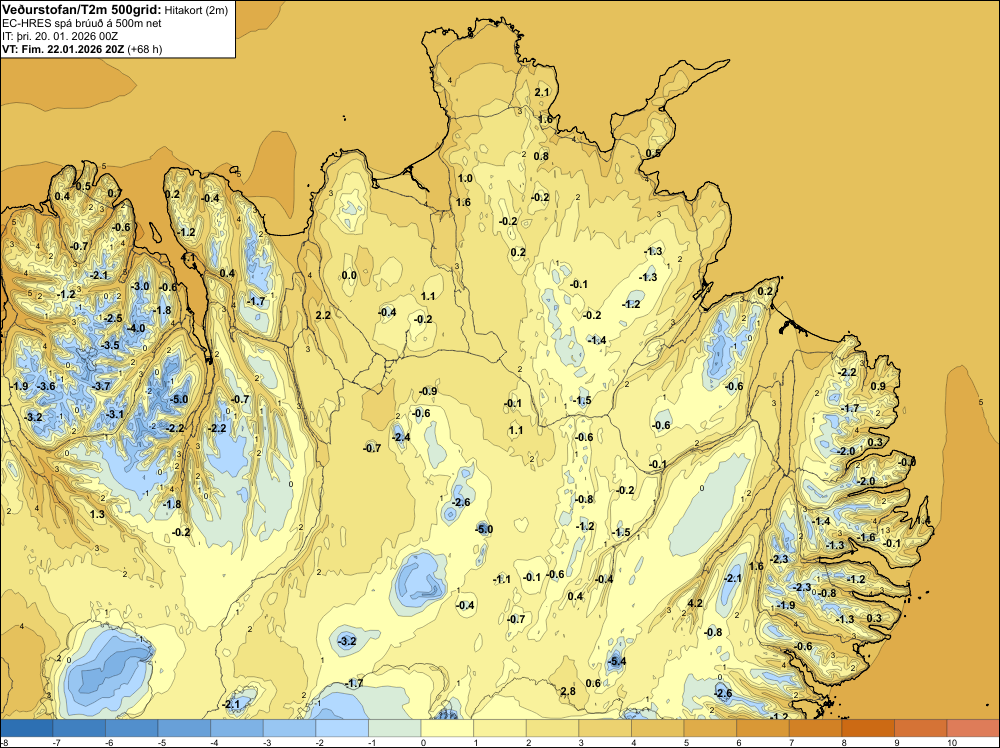Click the 'IT: þri. 20. 01. 2026 00Z' line
Screen dimensions: 1000x748
60,36
